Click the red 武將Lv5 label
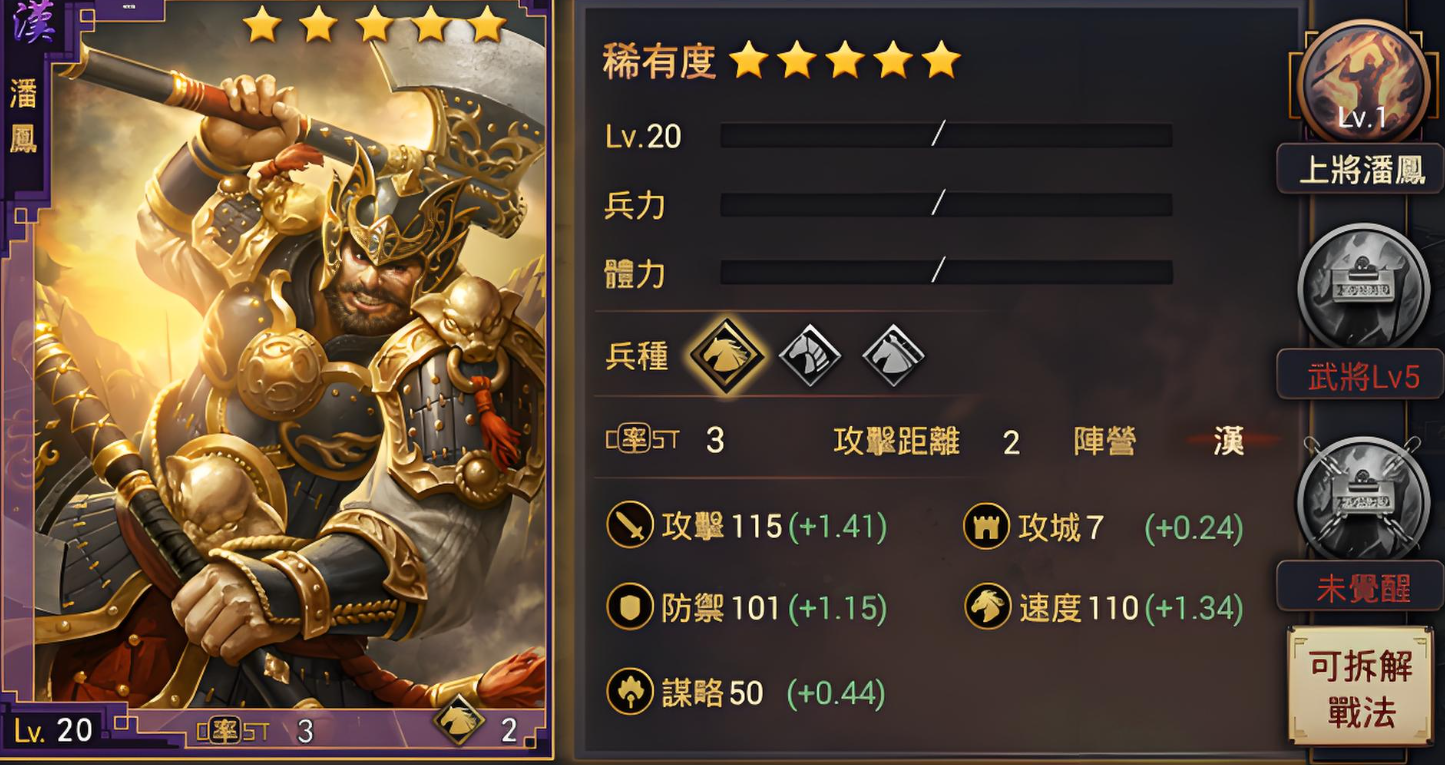The height and width of the screenshot is (765, 1445). 1361,375
